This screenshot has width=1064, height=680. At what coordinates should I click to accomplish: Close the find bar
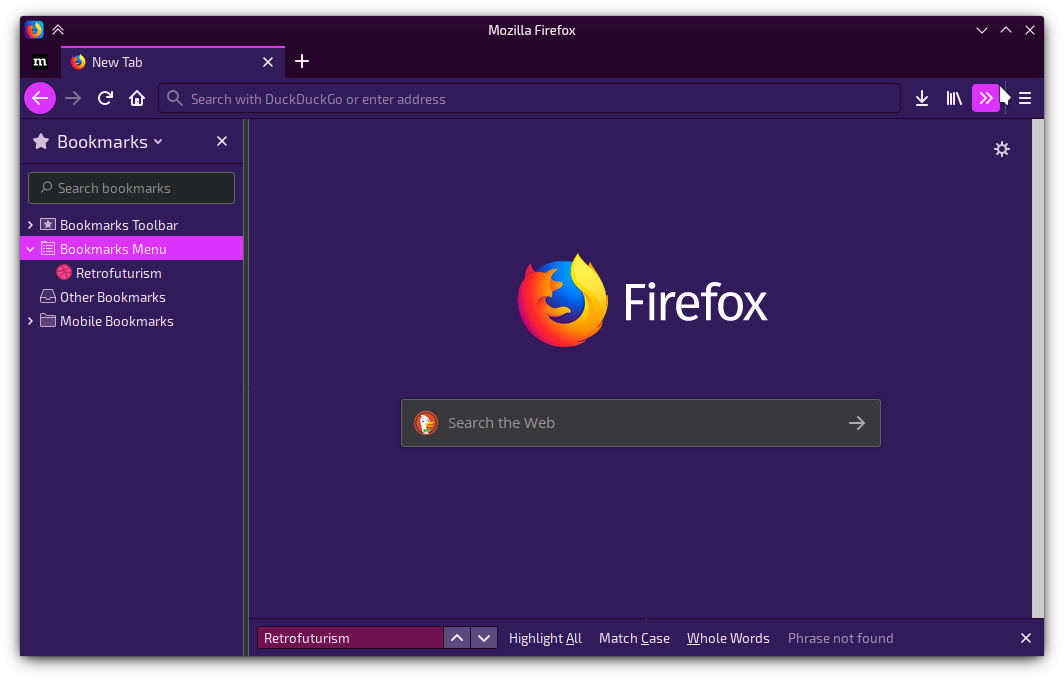click(1025, 638)
